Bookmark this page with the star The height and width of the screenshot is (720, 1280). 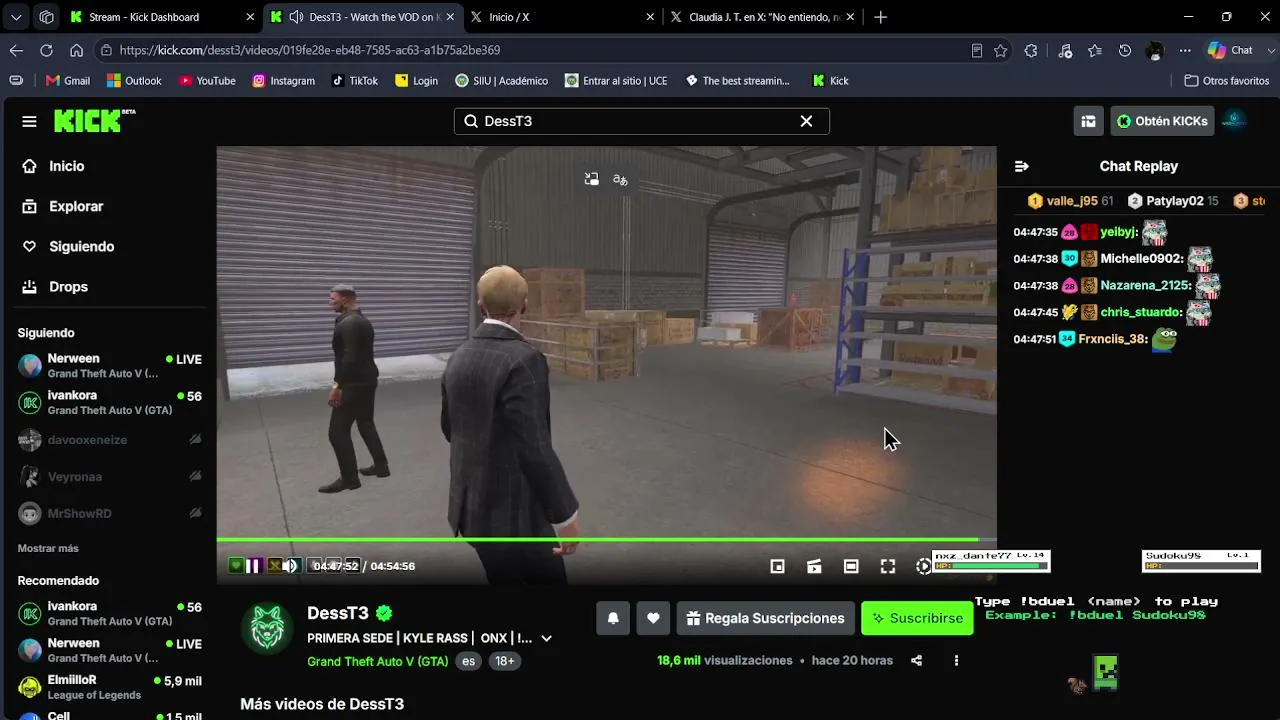(1000, 50)
